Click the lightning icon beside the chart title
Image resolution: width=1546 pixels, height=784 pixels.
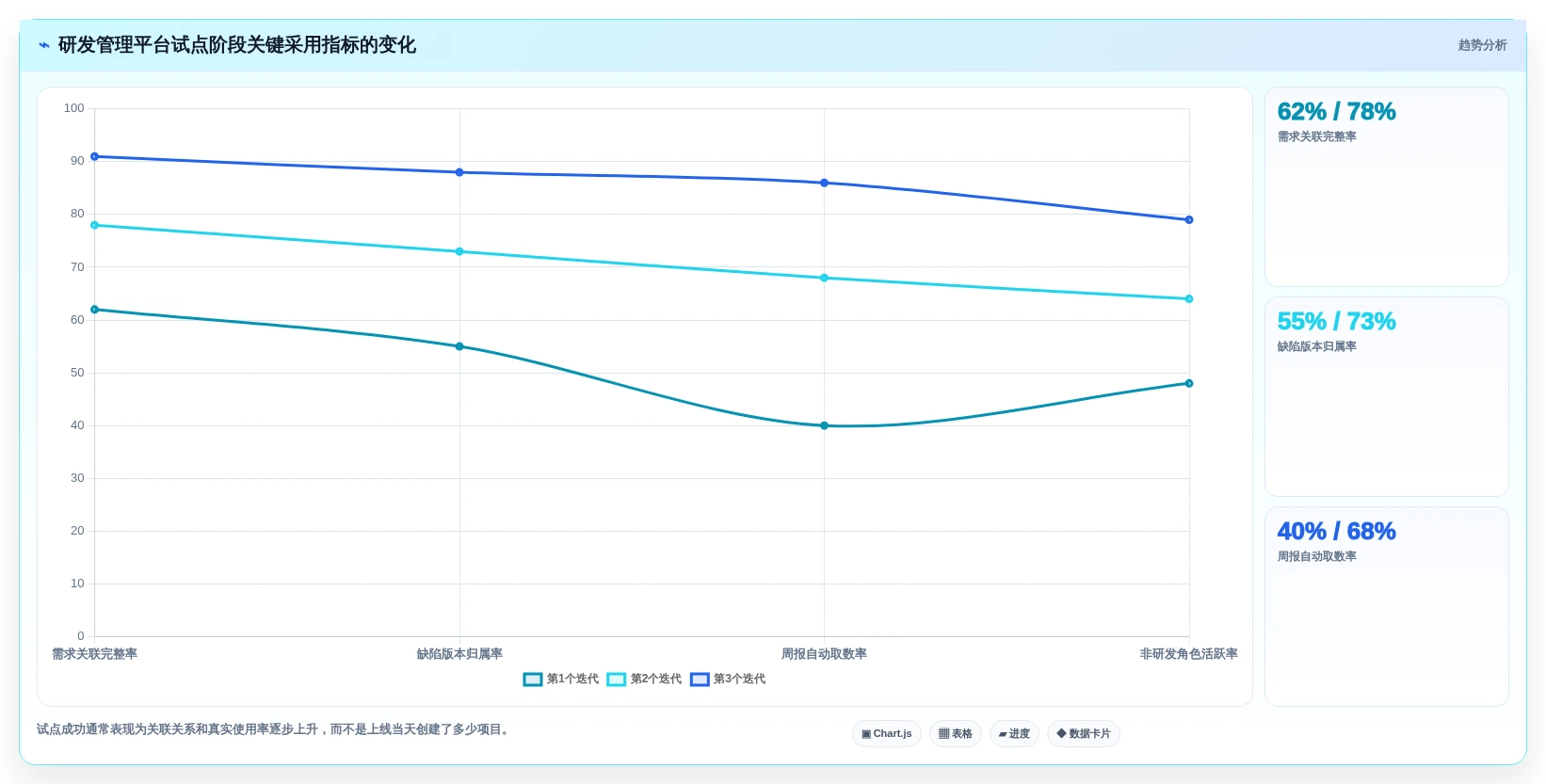44,45
